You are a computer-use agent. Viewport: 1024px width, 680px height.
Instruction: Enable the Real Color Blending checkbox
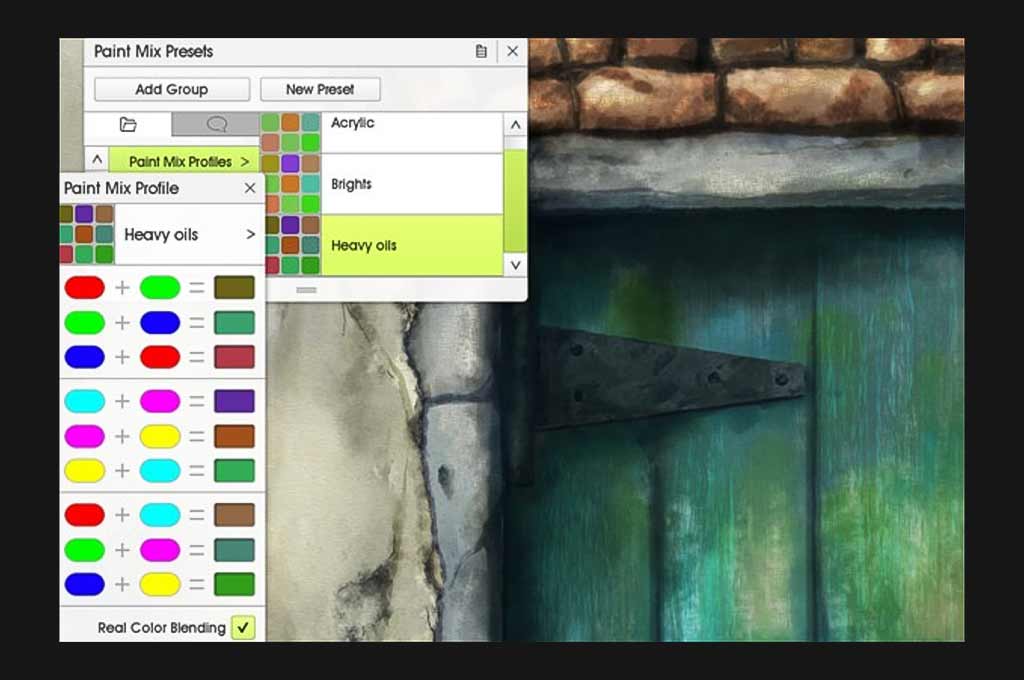coord(242,628)
